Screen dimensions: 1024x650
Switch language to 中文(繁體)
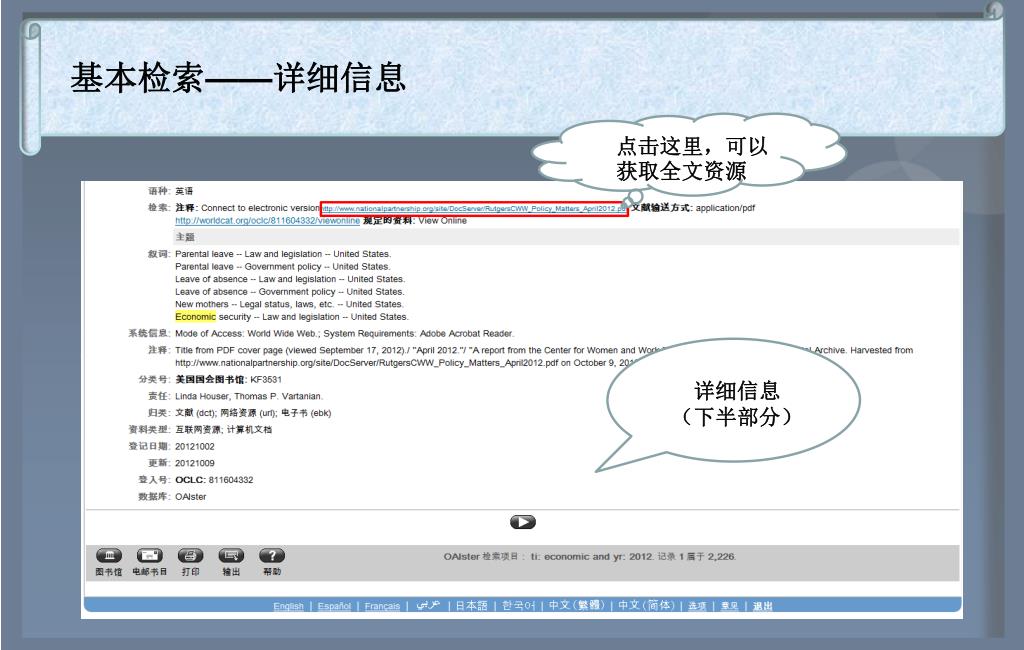pos(577,606)
